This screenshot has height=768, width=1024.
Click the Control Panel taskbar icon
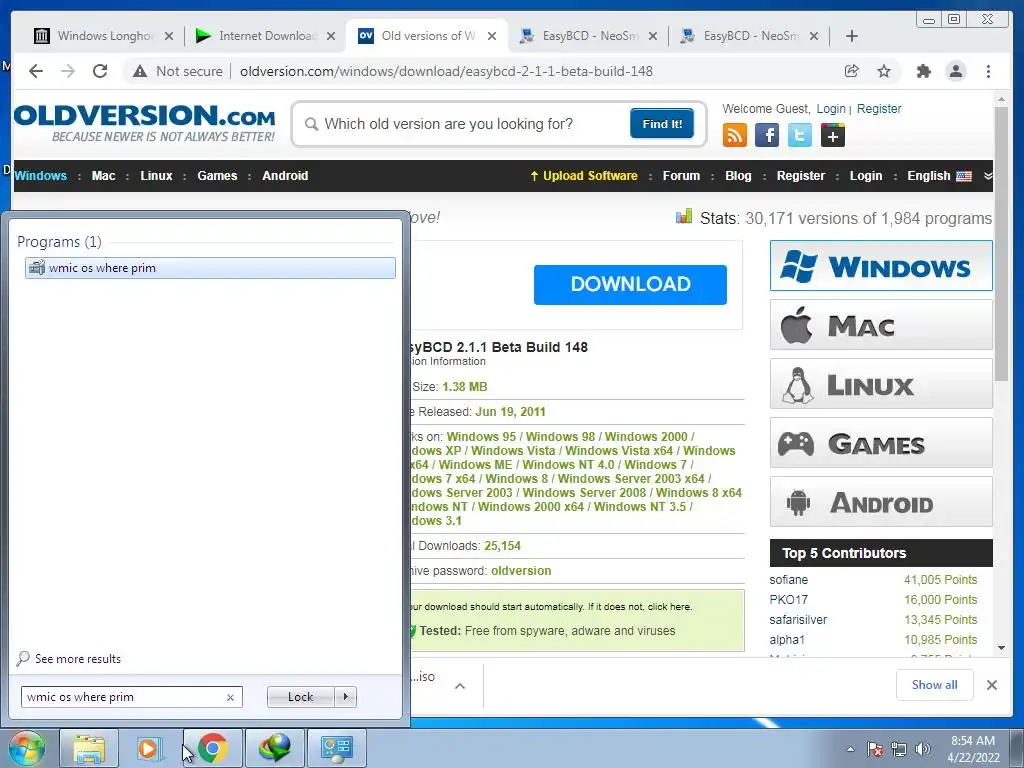point(336,748)
